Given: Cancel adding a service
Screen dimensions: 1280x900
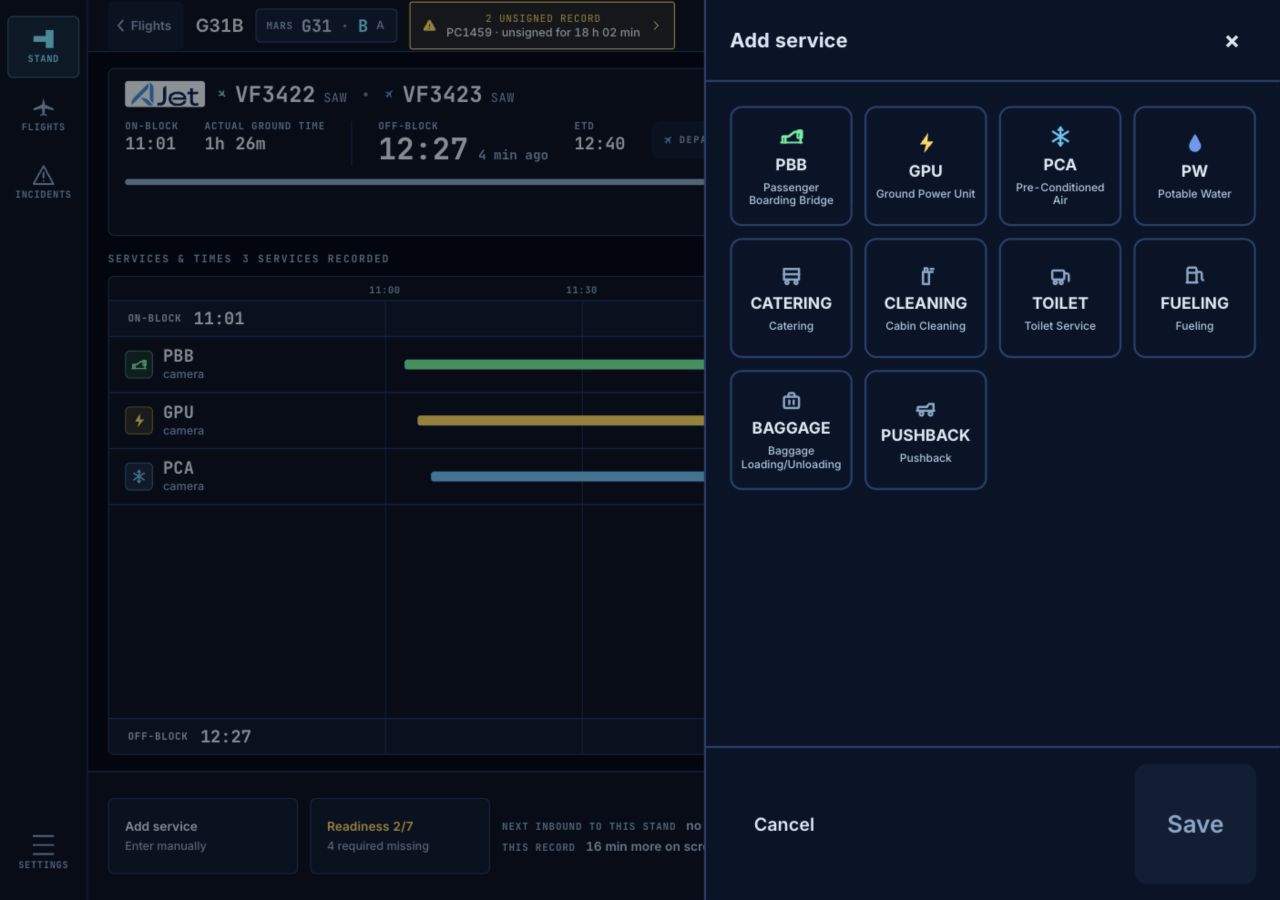Looking at the screenshot, I should tap(784, 824).
